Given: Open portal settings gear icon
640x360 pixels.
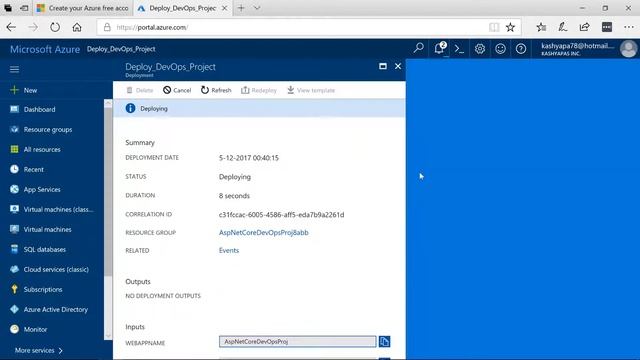Looking at the screenshot, I should (480, 49).
